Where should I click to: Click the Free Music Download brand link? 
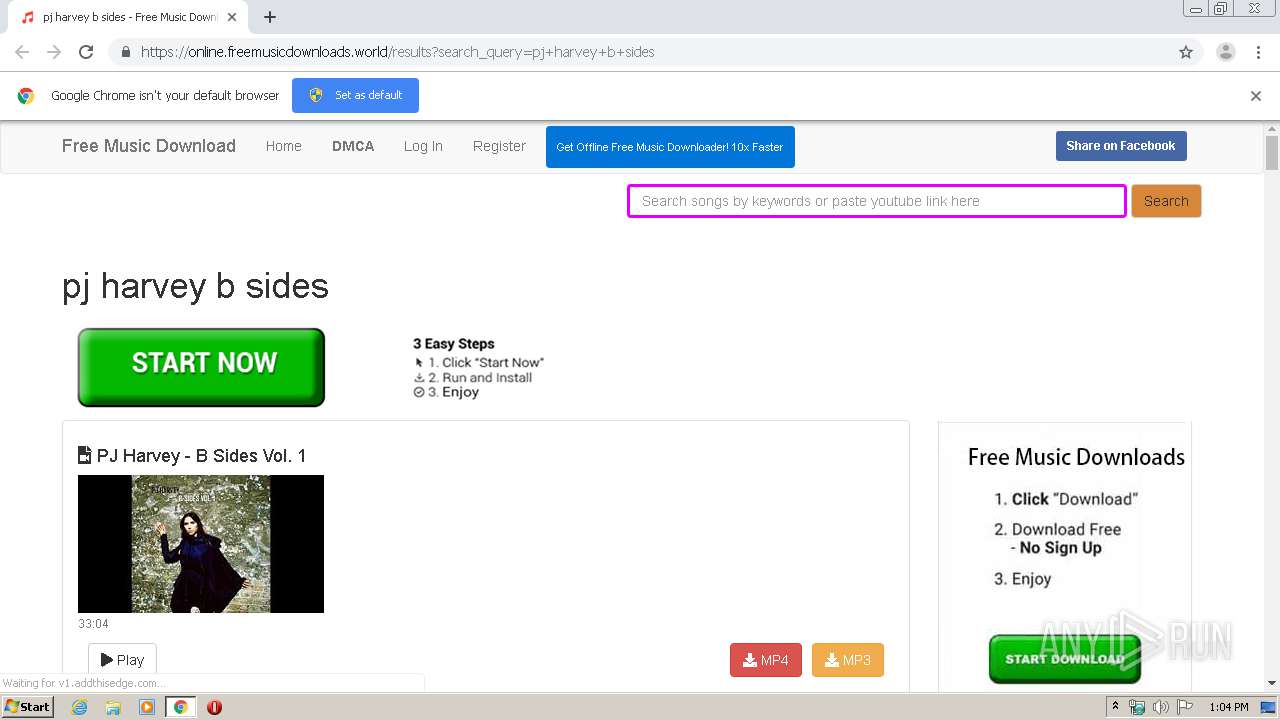149,146
